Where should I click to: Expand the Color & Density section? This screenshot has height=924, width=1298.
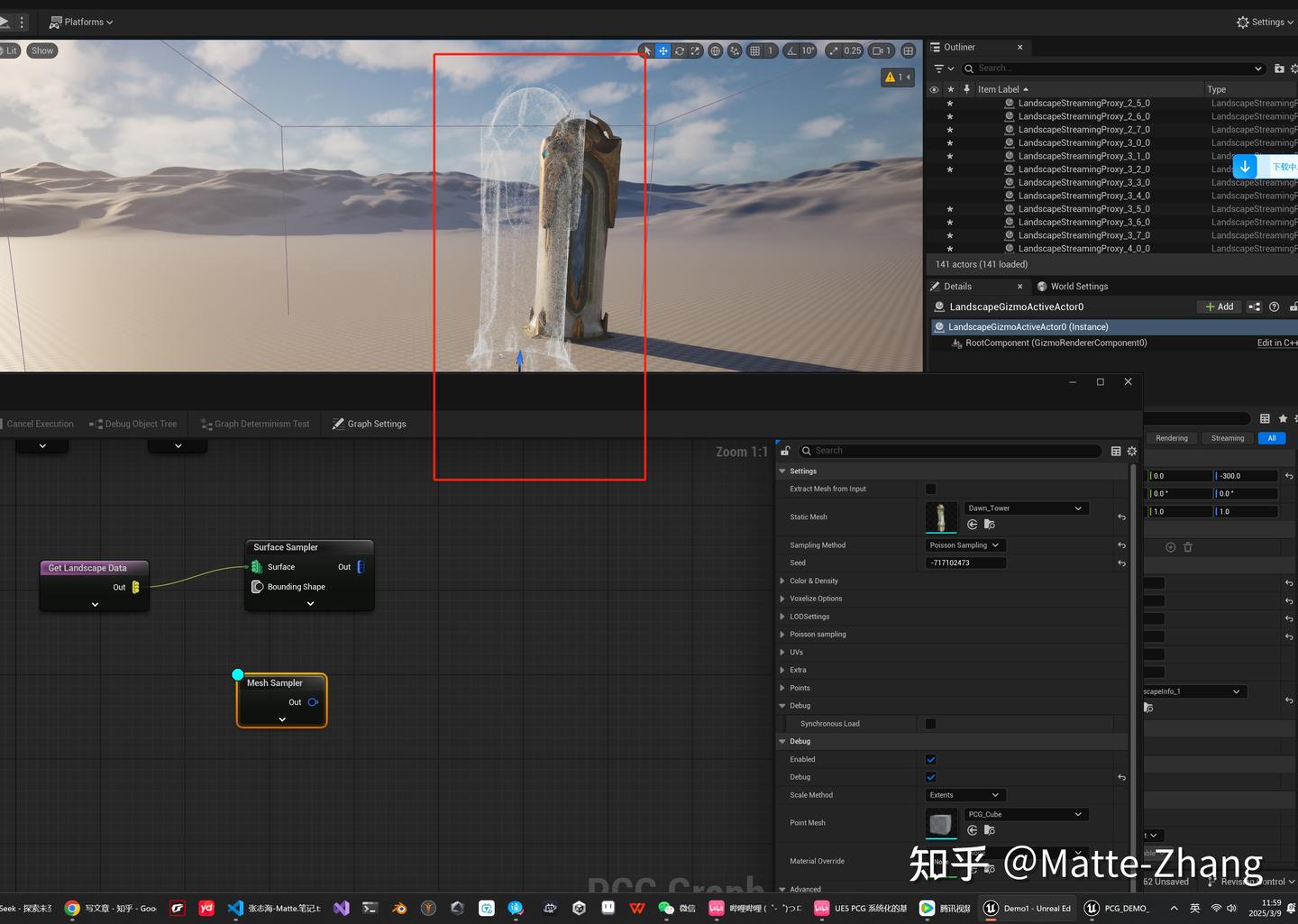pyautogui.click(x=782, y=581)
